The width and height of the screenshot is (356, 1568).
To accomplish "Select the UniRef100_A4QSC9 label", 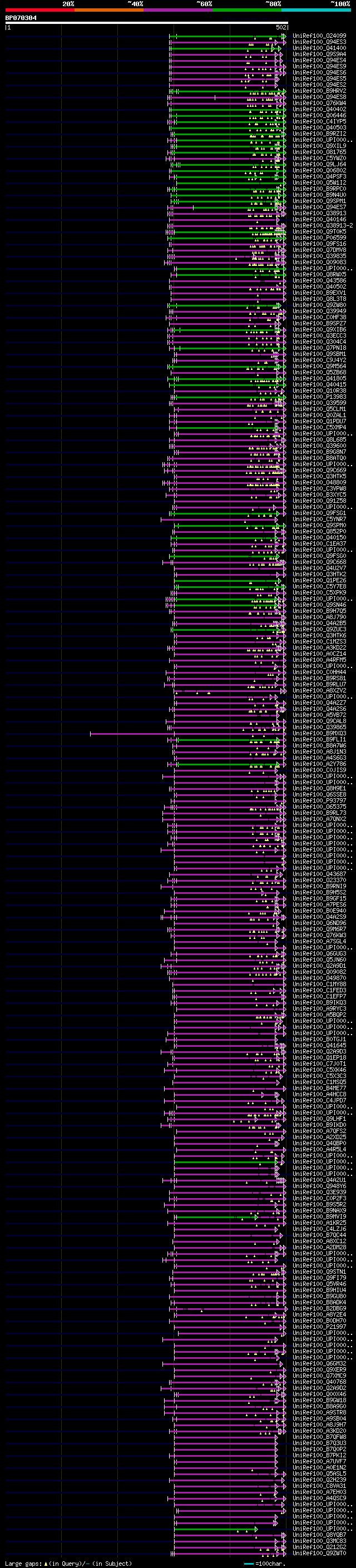I will (319, 1498).
